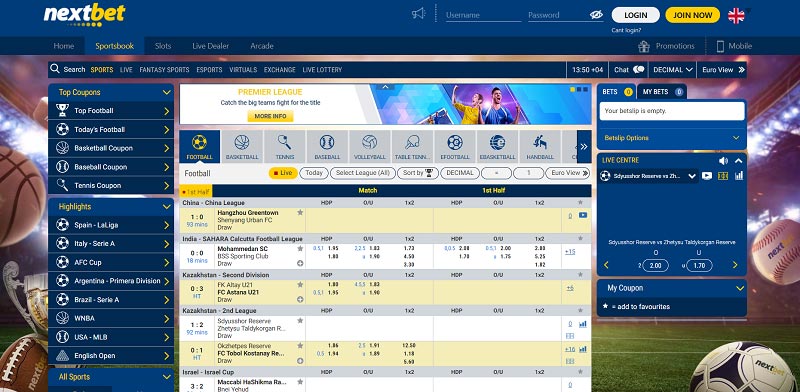Mute the Live Centre sound icon
800x392 pixels.
pyautogui.click(x=723, y=161)
